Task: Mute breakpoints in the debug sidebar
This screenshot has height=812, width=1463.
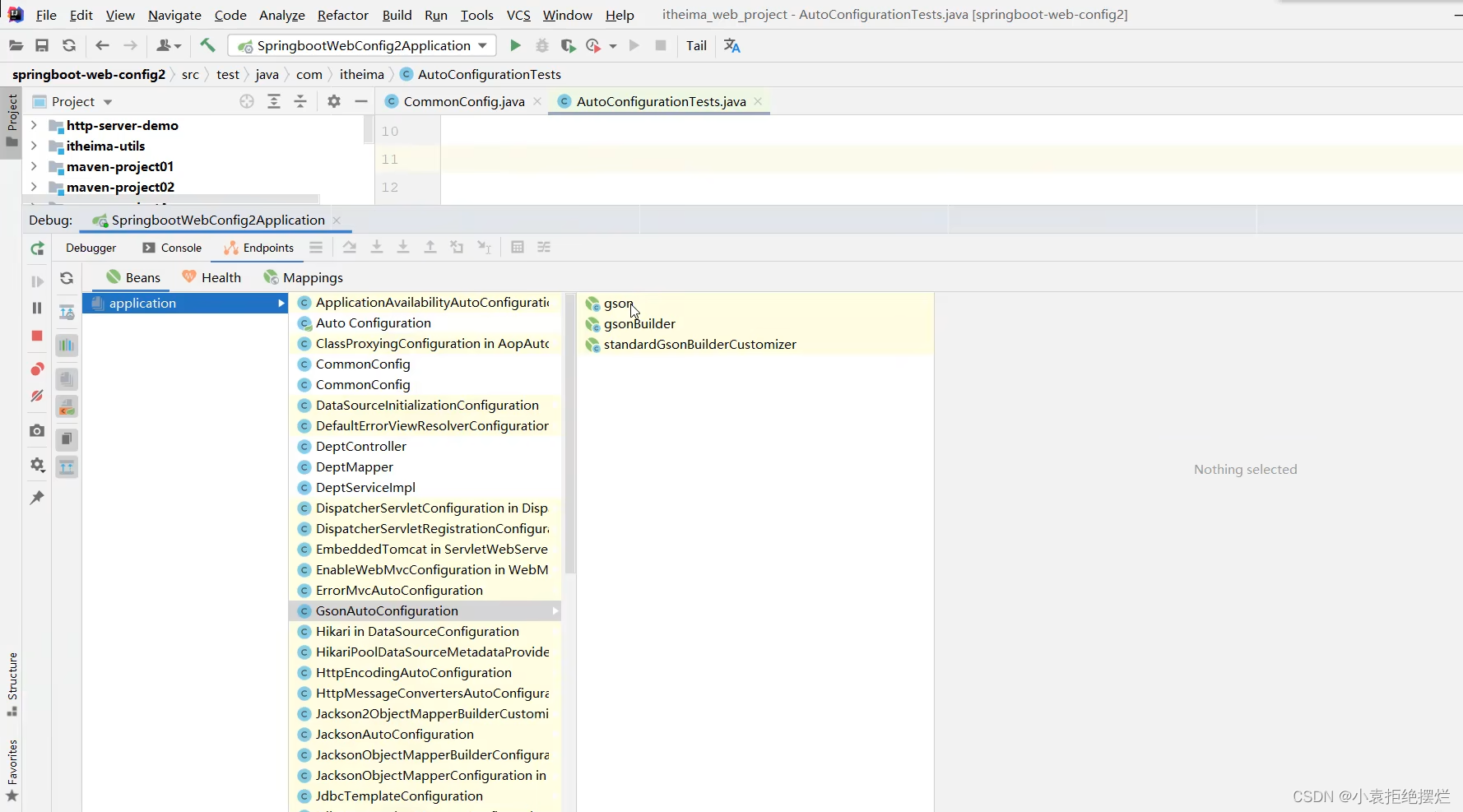Action: click(x=37, y=397)
